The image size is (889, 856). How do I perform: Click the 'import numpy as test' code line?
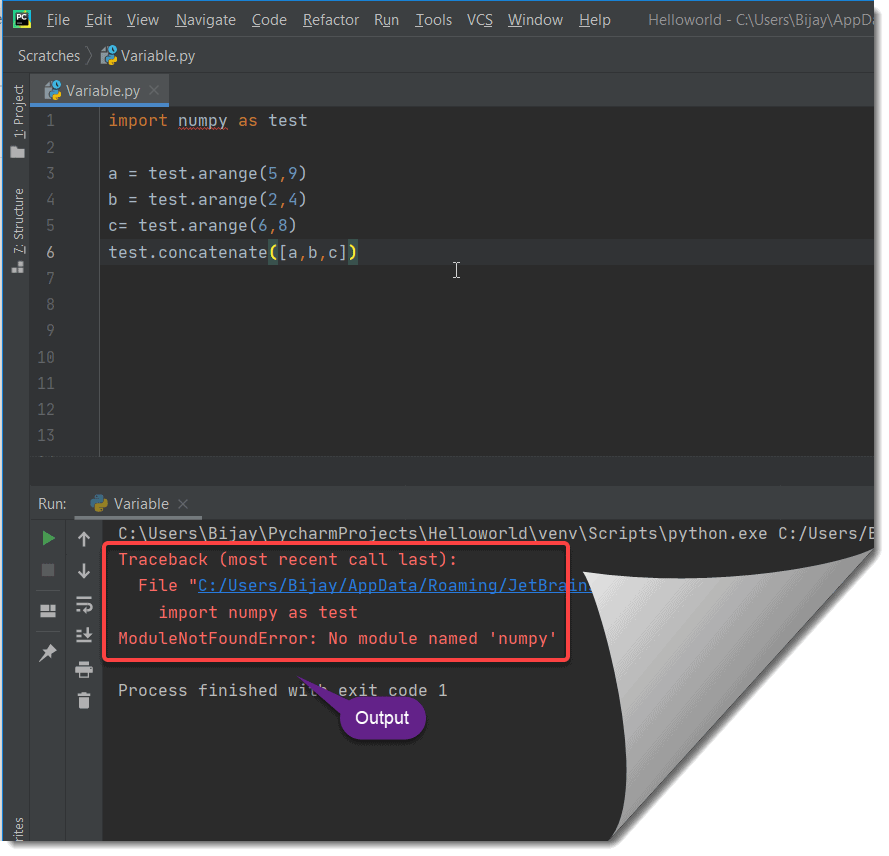coord(208,121)
